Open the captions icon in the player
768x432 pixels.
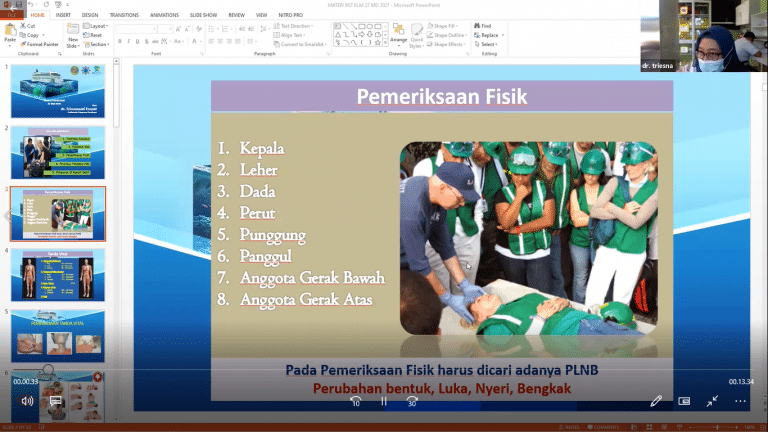(55, 401)
